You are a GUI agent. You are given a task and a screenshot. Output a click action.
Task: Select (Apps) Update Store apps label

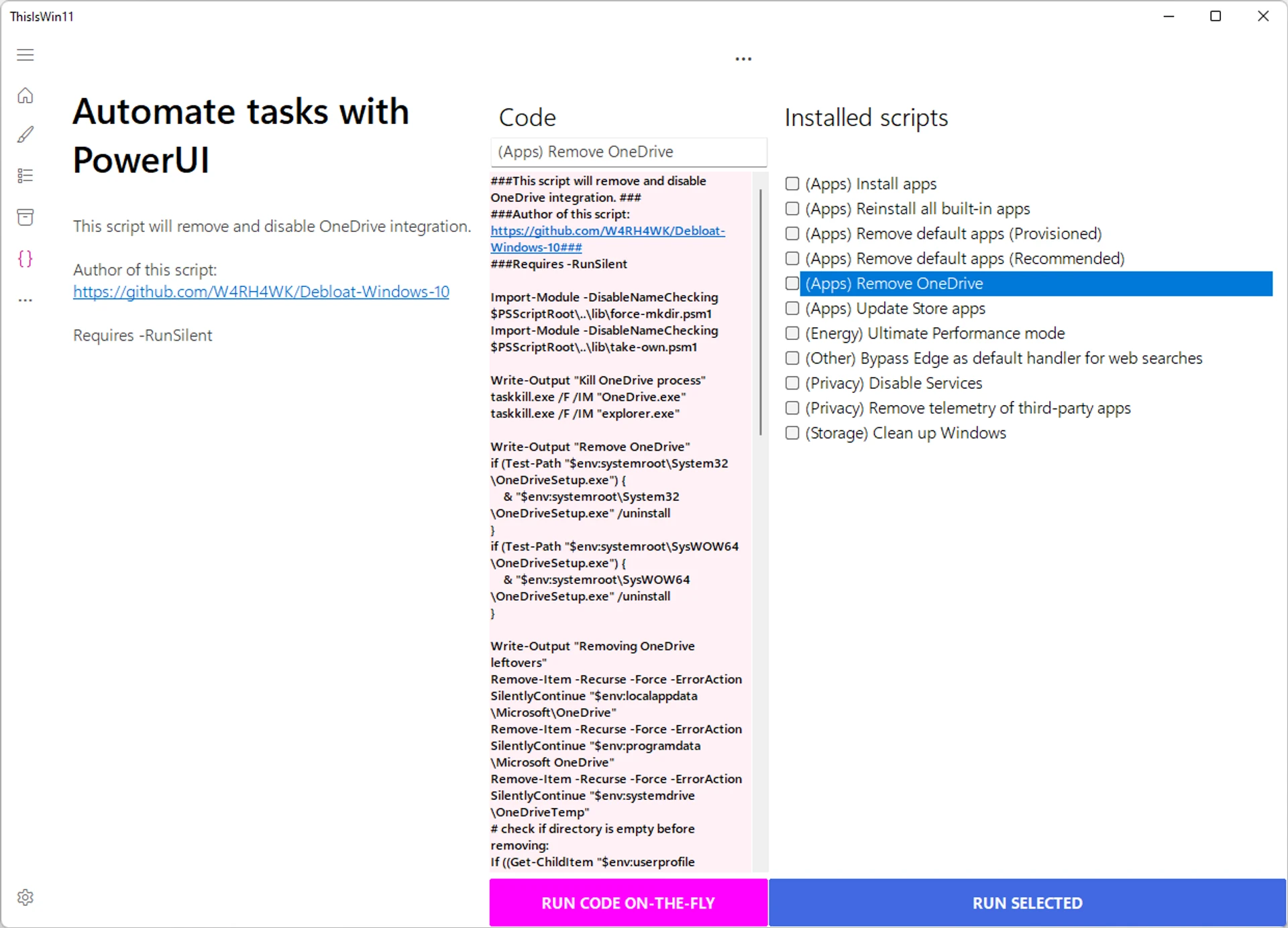point(895,308)
